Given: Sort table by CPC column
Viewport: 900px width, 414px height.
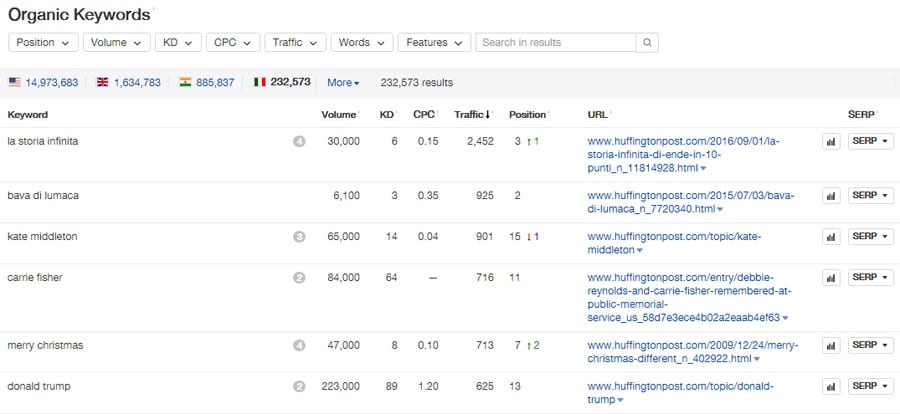Looking at the screenshot, I should (424, 115).
